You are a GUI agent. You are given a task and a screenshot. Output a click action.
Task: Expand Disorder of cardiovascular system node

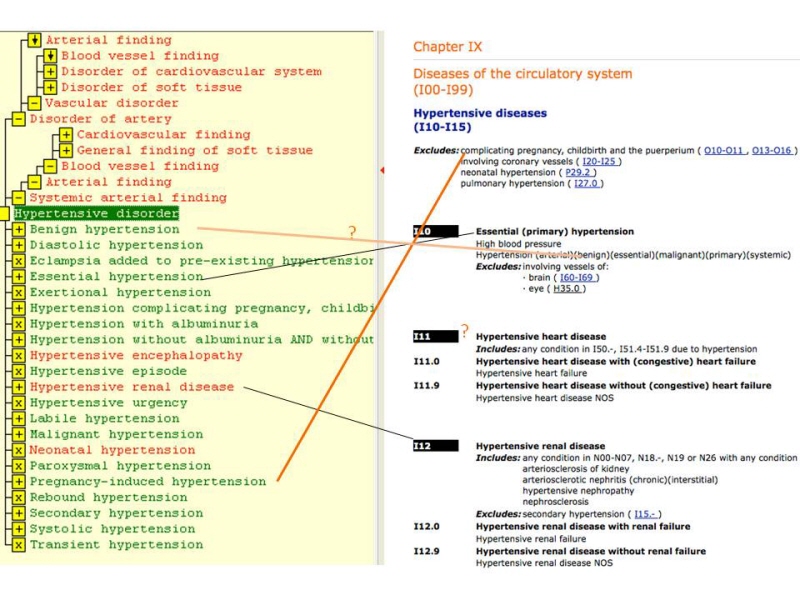(50, 72)
